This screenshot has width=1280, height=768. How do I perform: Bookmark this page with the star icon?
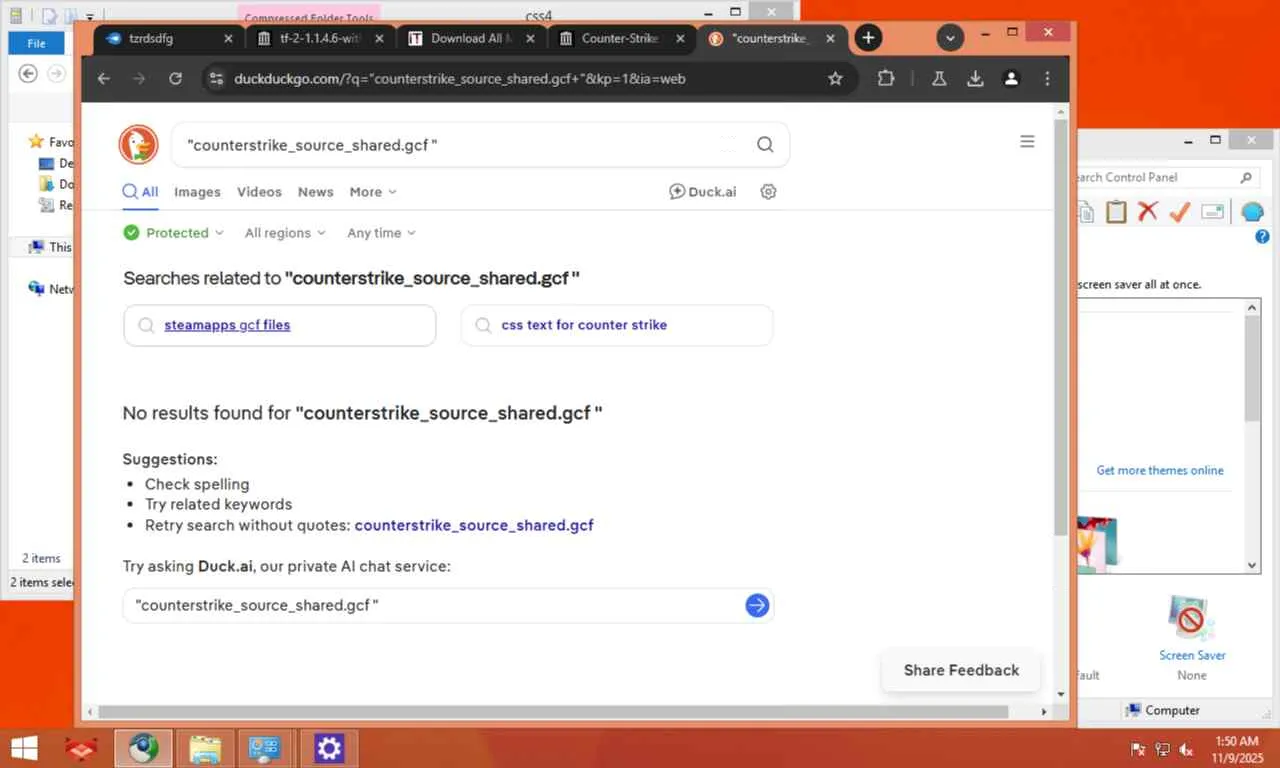[x=835, y=78]
